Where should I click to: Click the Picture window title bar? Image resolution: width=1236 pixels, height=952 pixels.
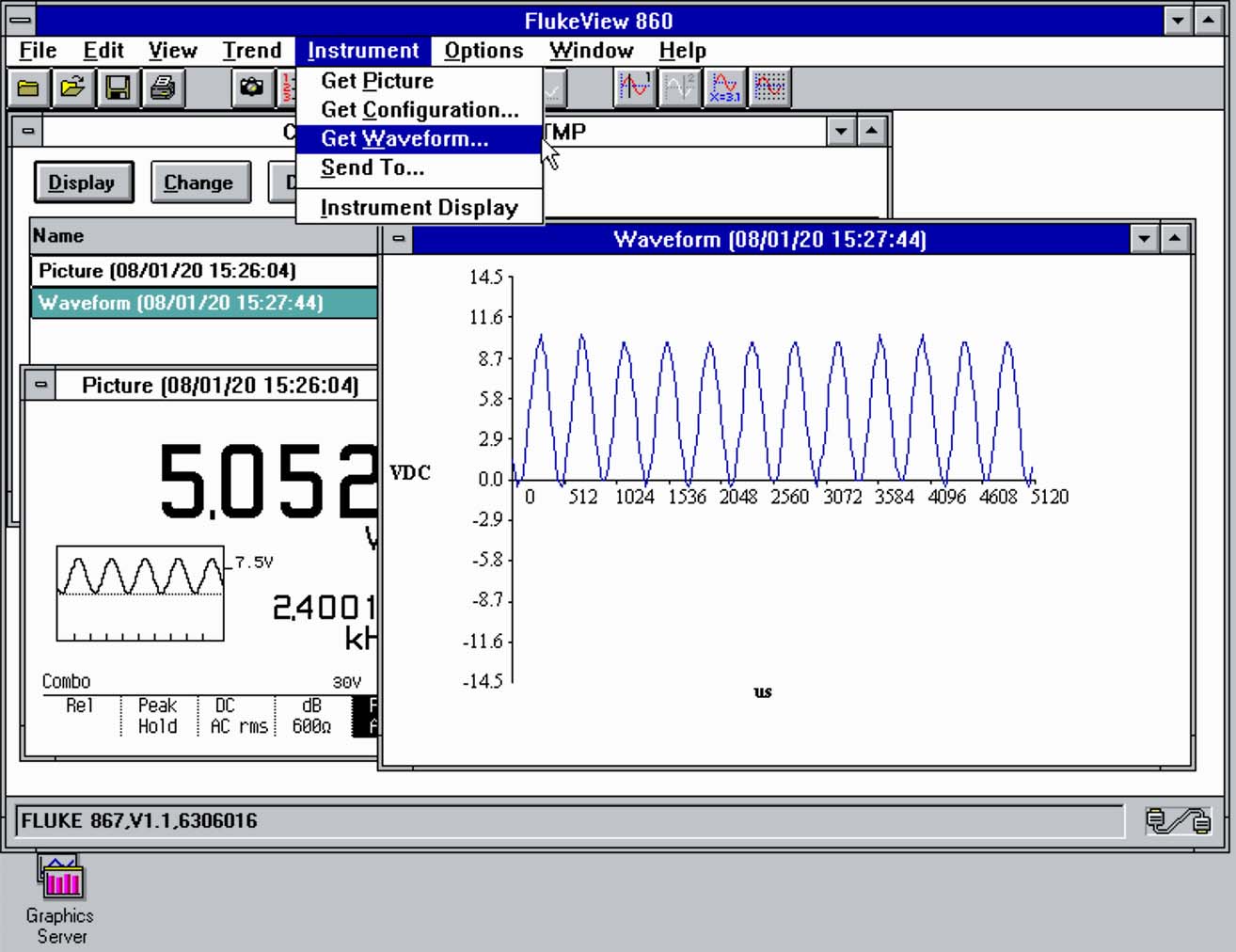click(218, 385)
